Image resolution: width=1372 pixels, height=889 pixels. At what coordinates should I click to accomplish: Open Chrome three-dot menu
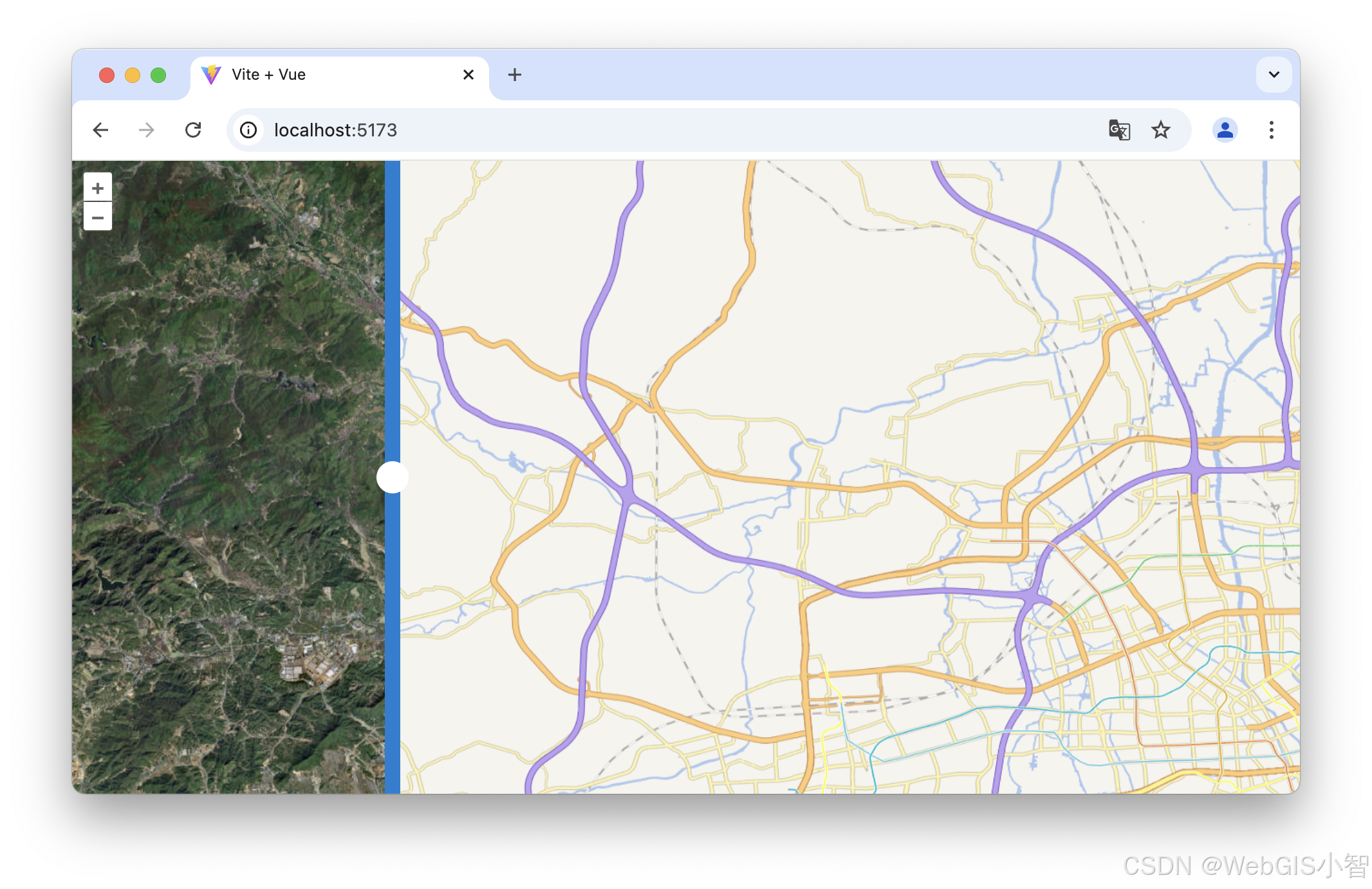pyautogui.click(x=1271, y=130)
